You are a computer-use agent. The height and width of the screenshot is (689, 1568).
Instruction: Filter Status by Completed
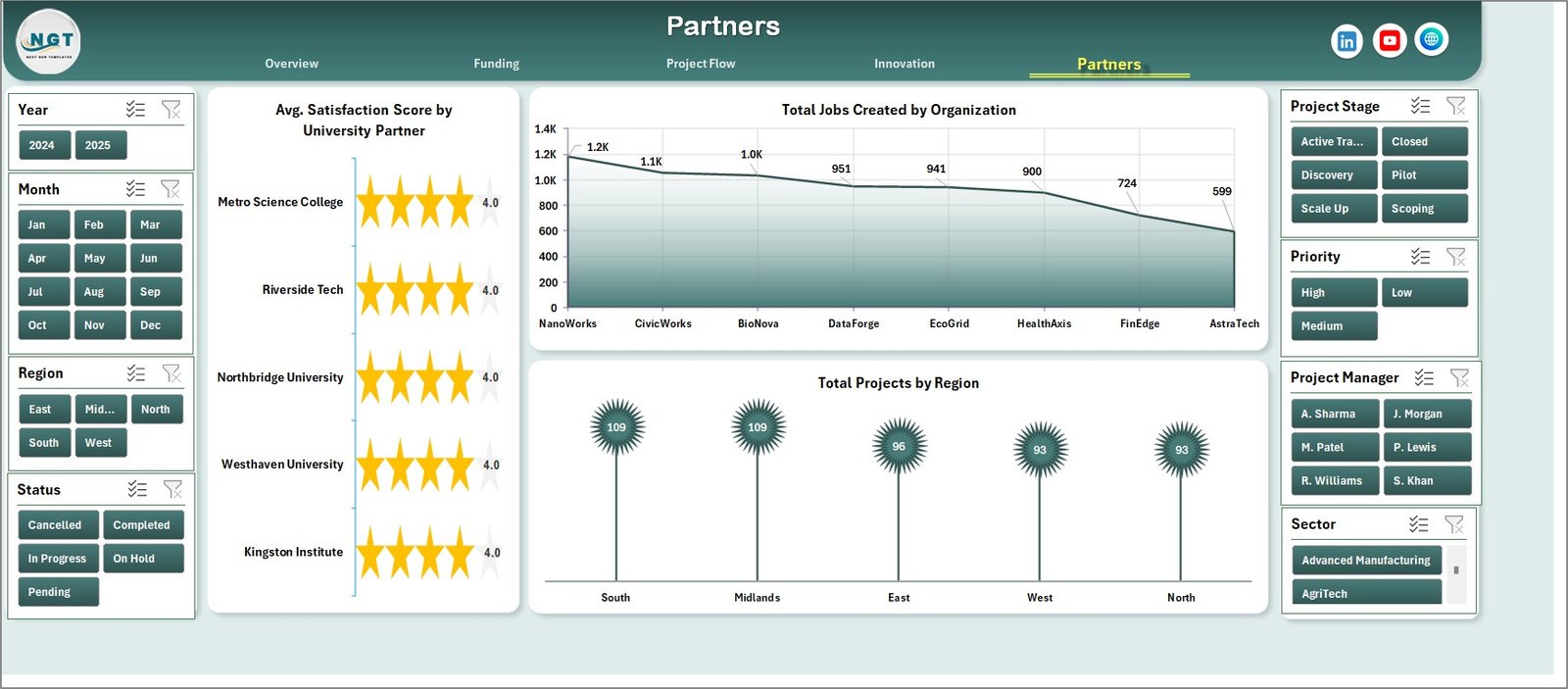click(143, 524)
